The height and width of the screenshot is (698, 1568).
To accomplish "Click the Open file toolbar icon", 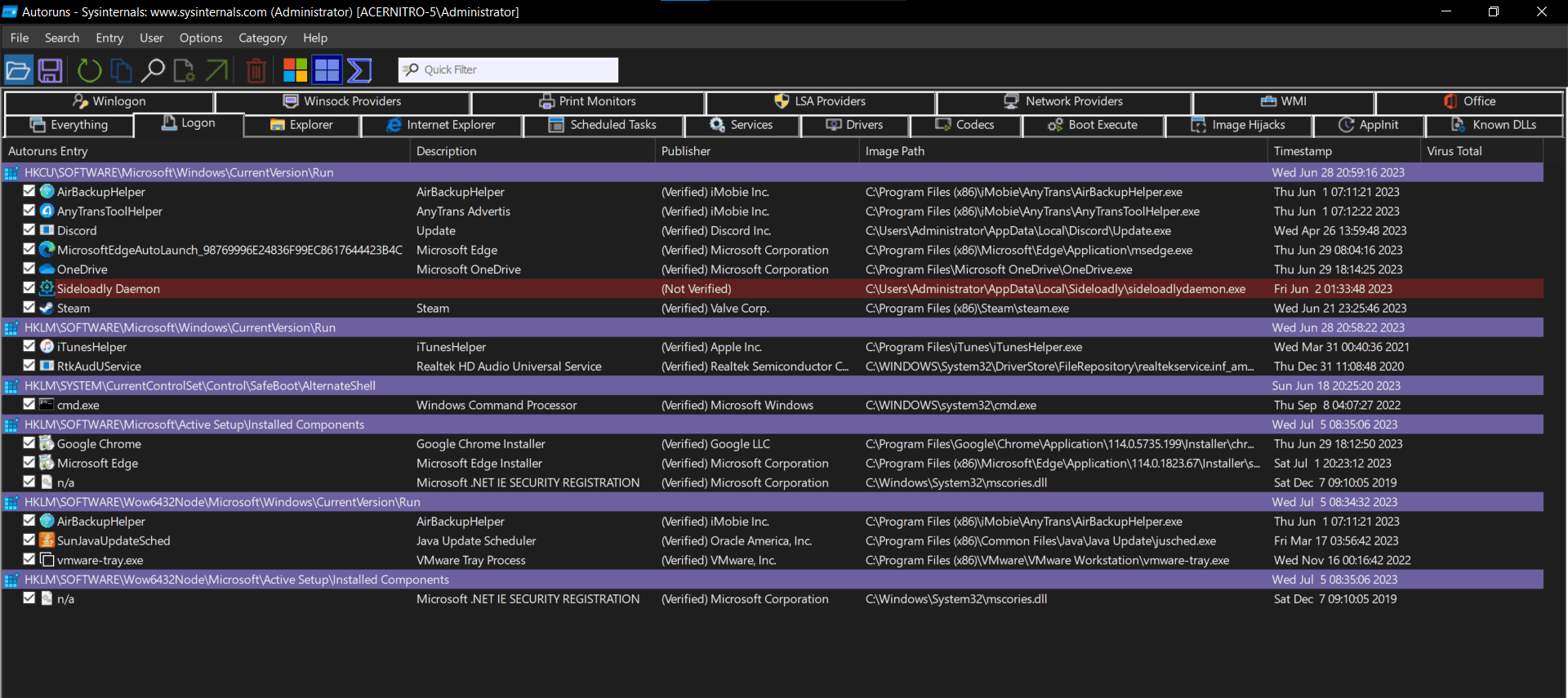I will [18, 70].
